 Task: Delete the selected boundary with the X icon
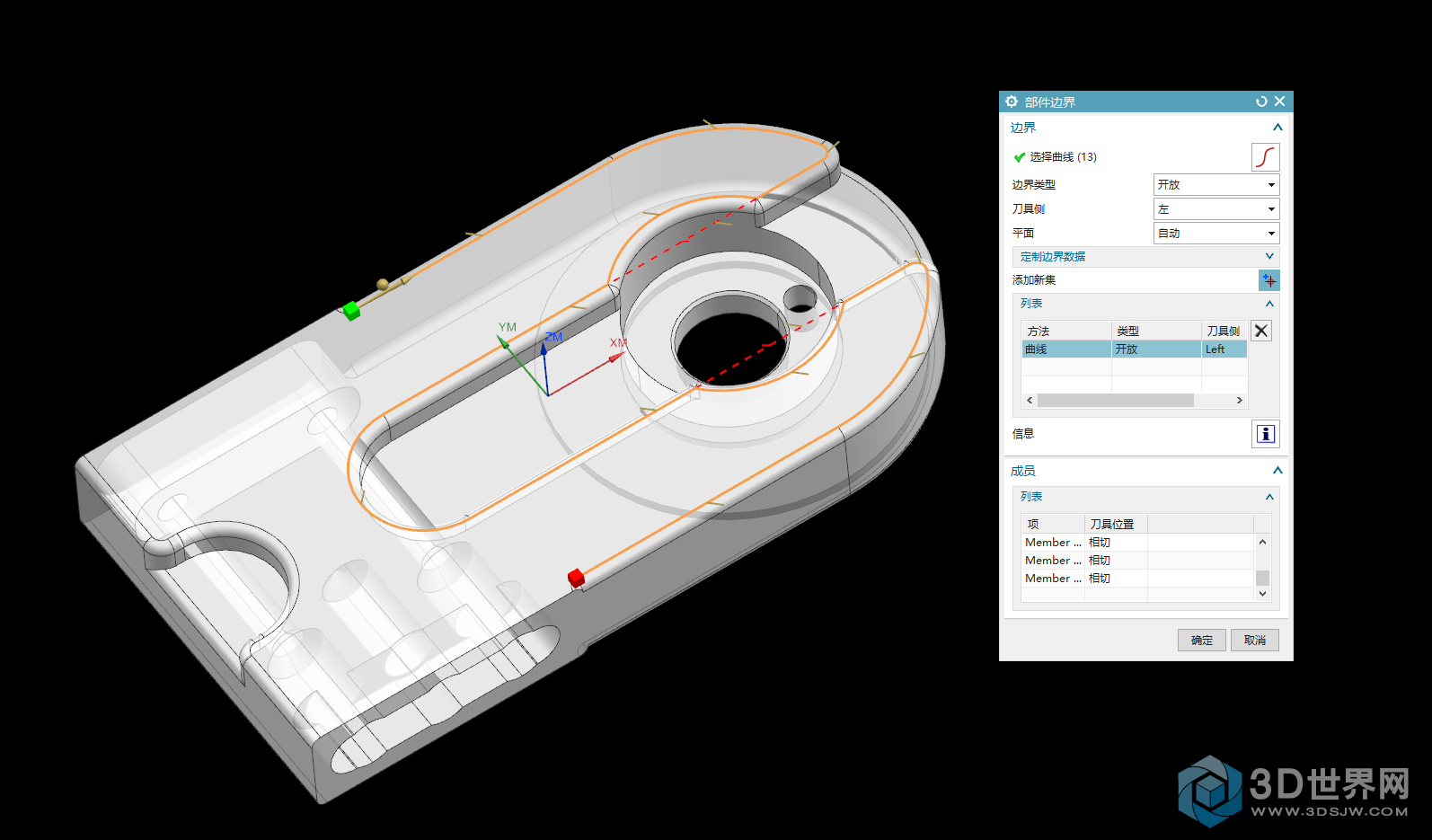(1261, 331)
